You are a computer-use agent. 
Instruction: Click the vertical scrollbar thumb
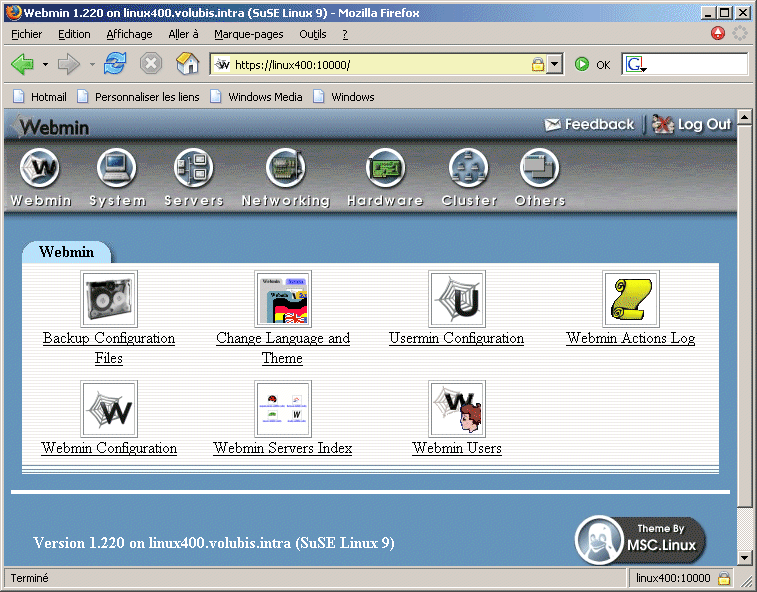[744, 316]
